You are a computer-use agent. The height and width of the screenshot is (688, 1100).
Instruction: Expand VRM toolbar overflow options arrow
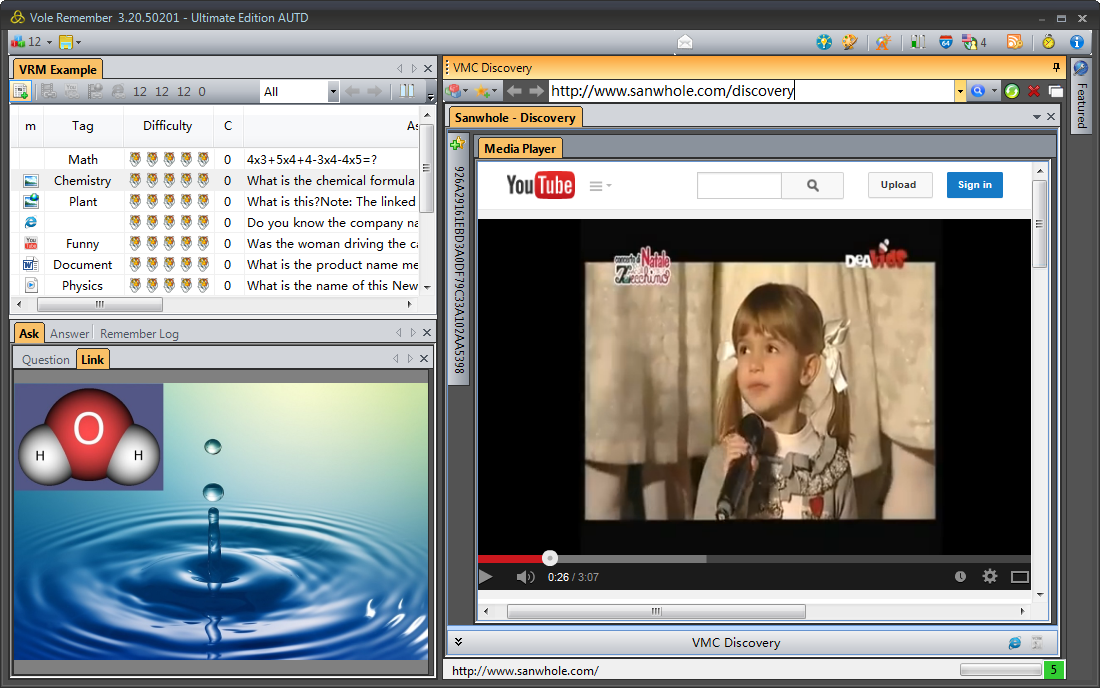(430, 96)
